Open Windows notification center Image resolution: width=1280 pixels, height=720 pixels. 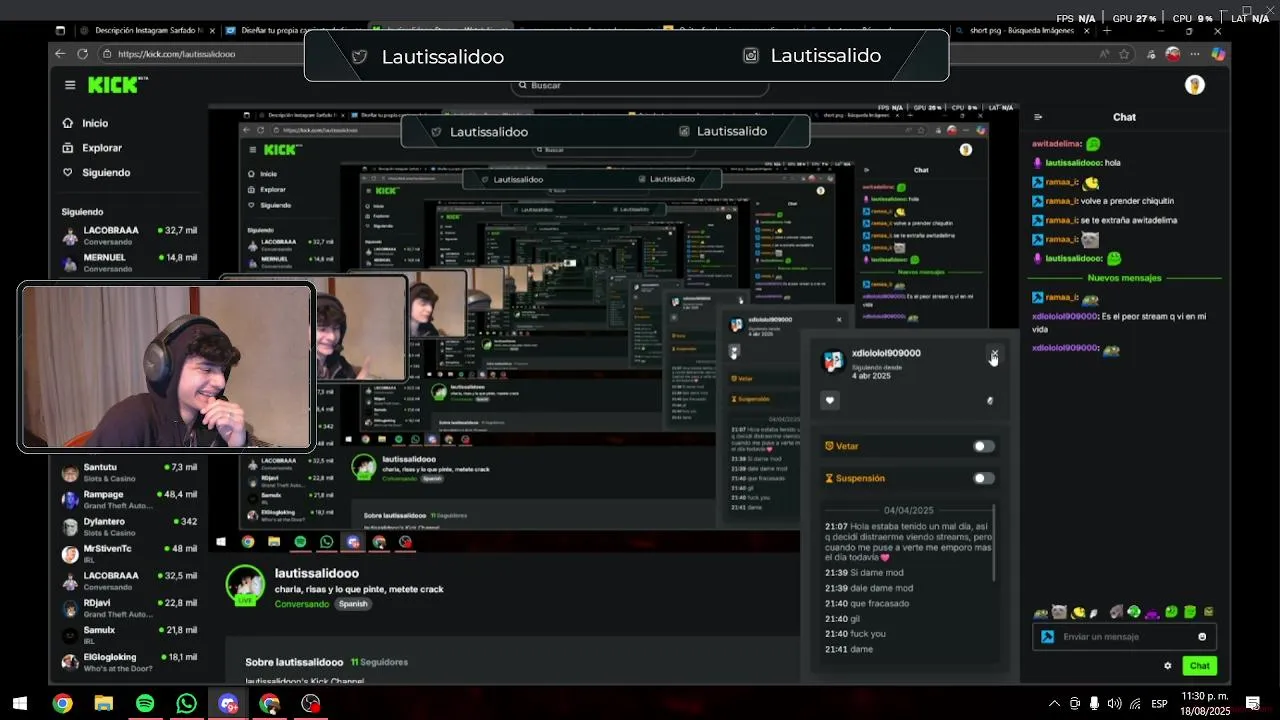[1252, 703]
